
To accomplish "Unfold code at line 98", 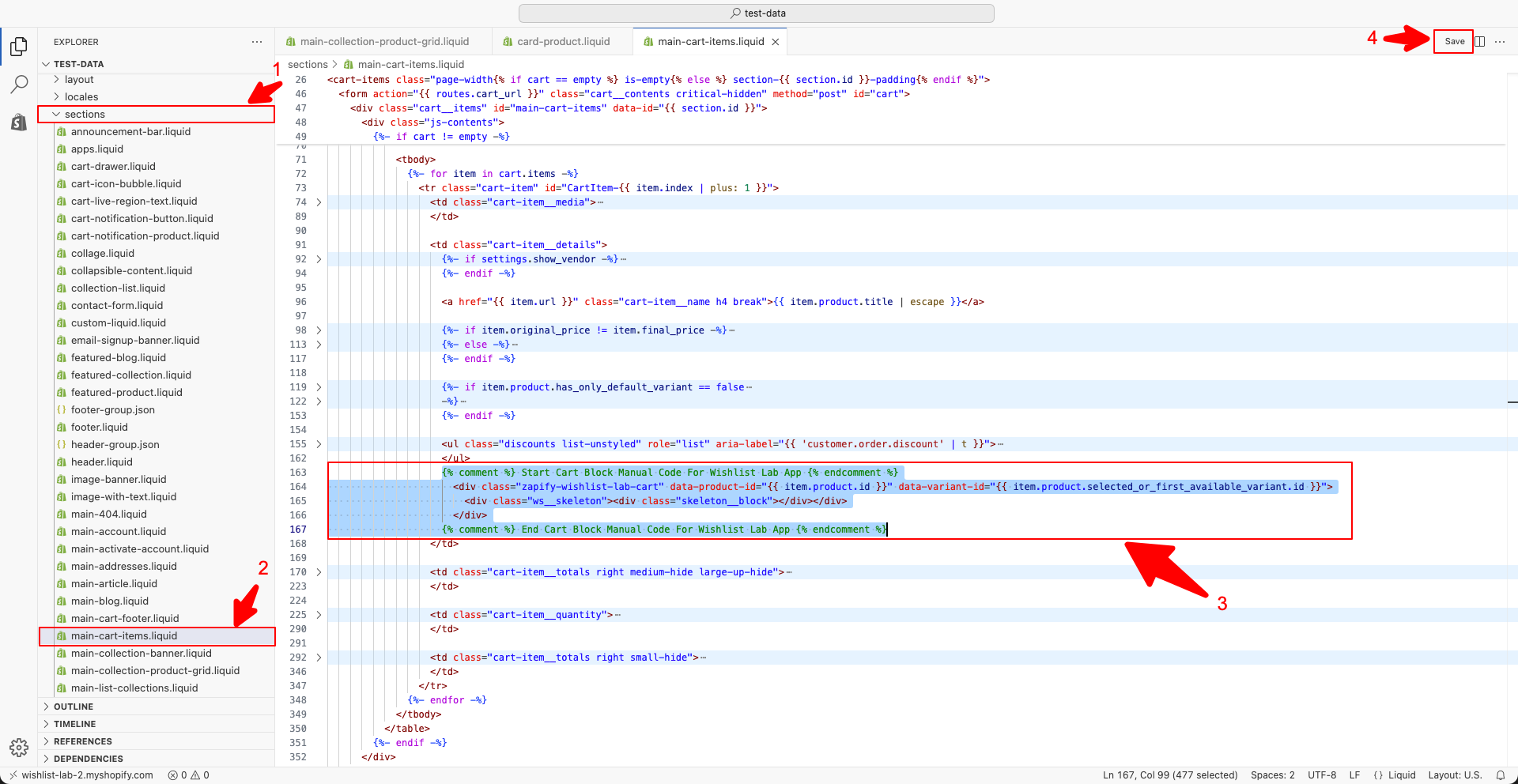I will (319, 330).
